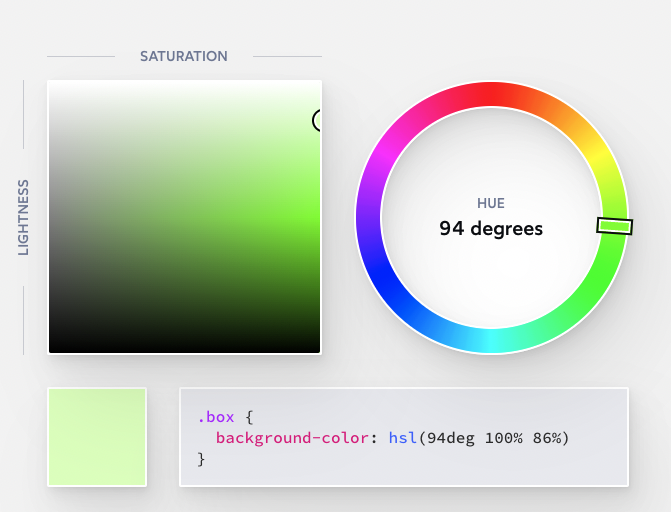
Task: Click the closing brace in code block
Action: 201,459
